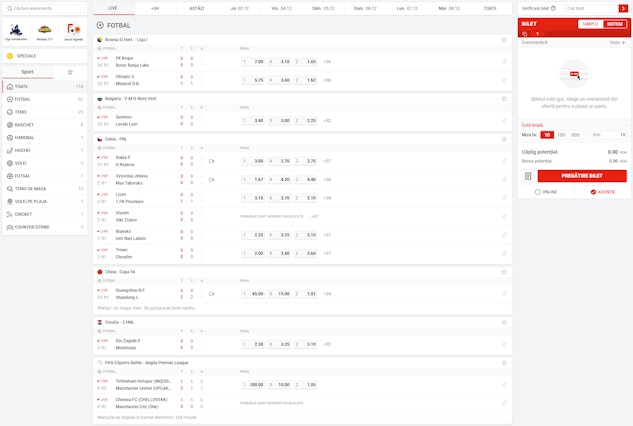Open the Liga Campionilor shortcut icon
Image resolution: width=633 pixels, height=426 pixels.
[16, 32]
